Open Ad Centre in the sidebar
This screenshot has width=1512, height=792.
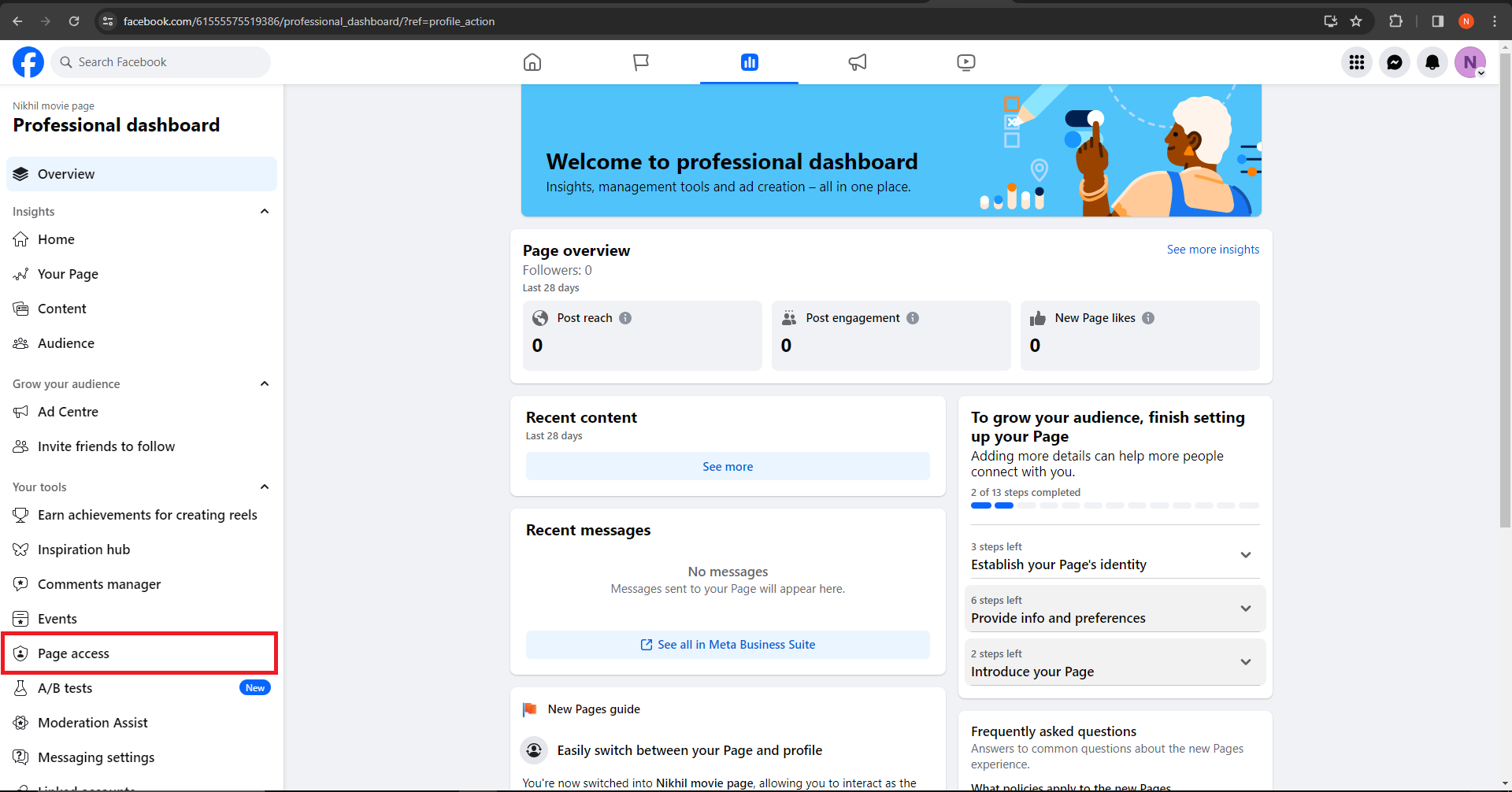click(142, 412)
